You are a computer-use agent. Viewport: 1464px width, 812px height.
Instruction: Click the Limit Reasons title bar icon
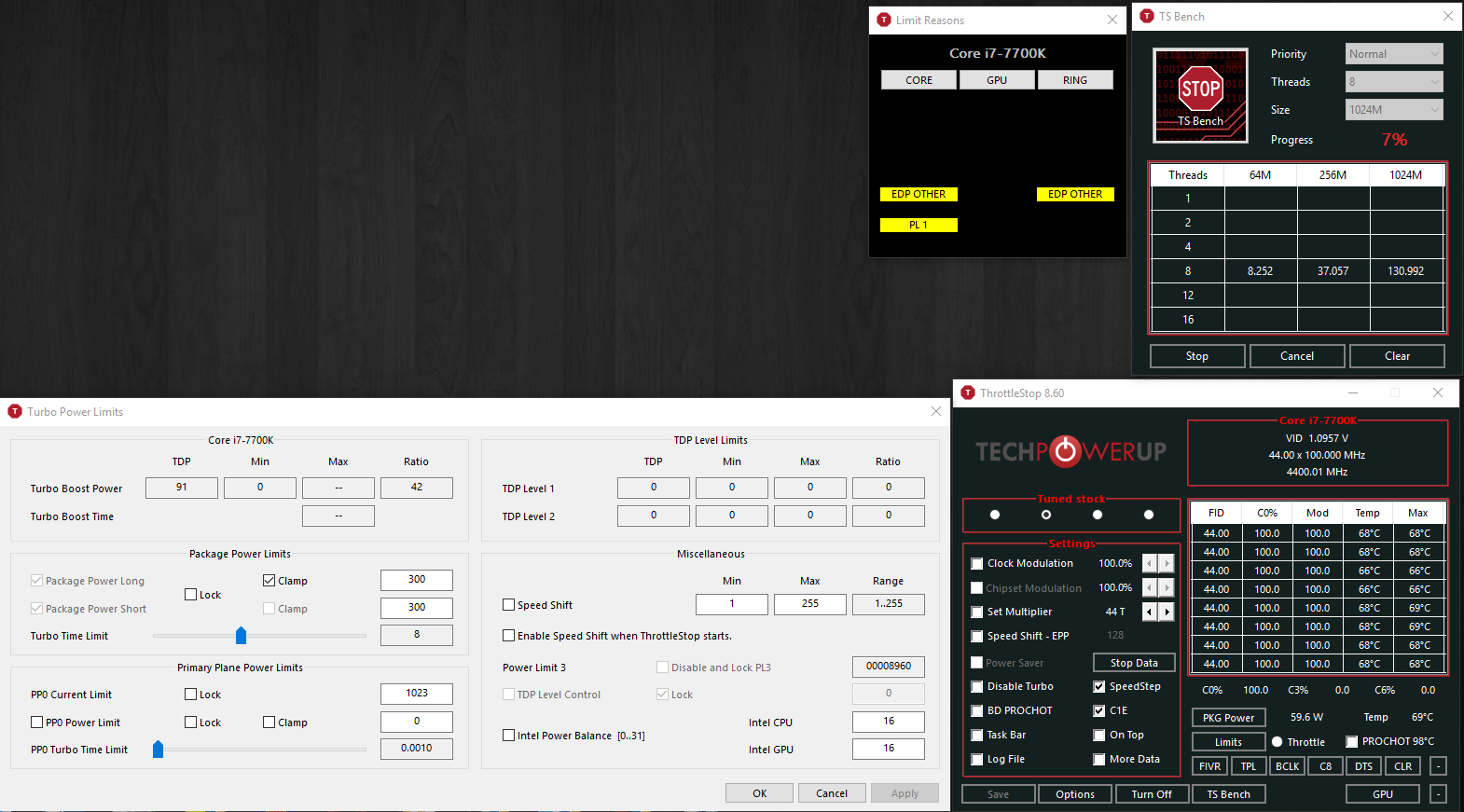[884, 20]
